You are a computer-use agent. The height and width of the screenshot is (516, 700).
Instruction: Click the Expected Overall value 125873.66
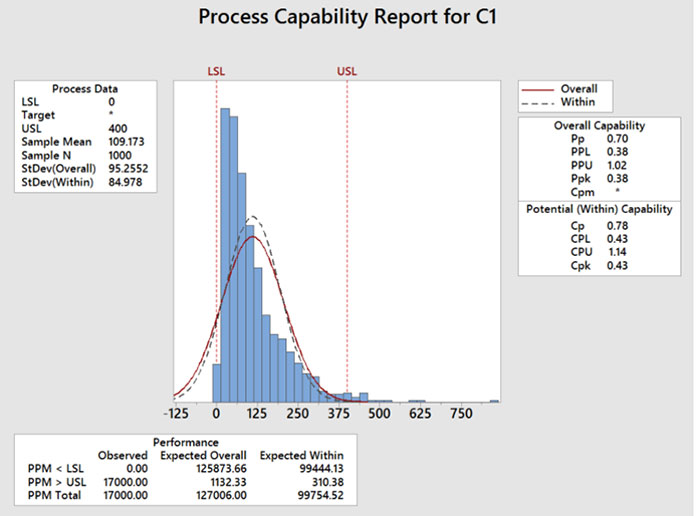pos(221,469)
